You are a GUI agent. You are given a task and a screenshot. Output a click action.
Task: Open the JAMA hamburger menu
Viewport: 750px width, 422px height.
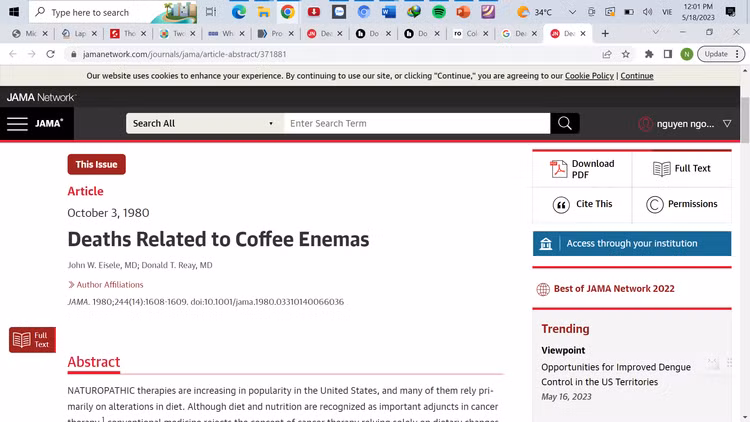point(17,124)
